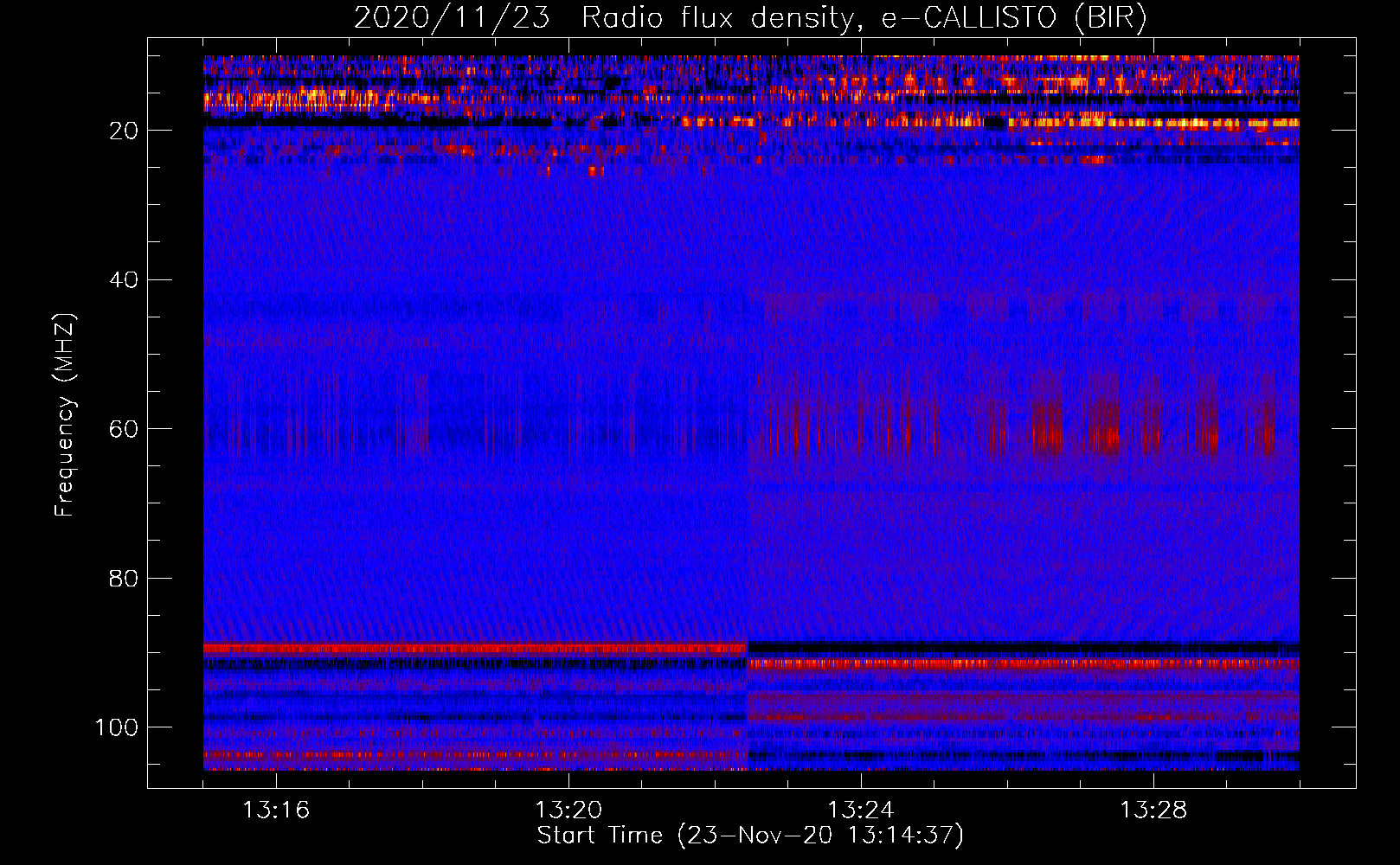
Task: Click the 13:16 time tick label
Action: coord(276,811)
